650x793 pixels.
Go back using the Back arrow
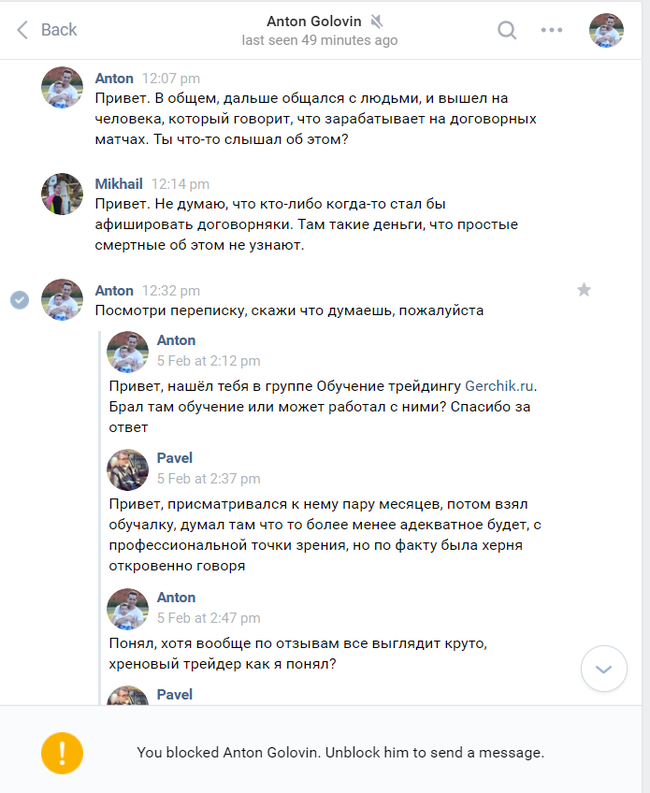pos(22,30)
